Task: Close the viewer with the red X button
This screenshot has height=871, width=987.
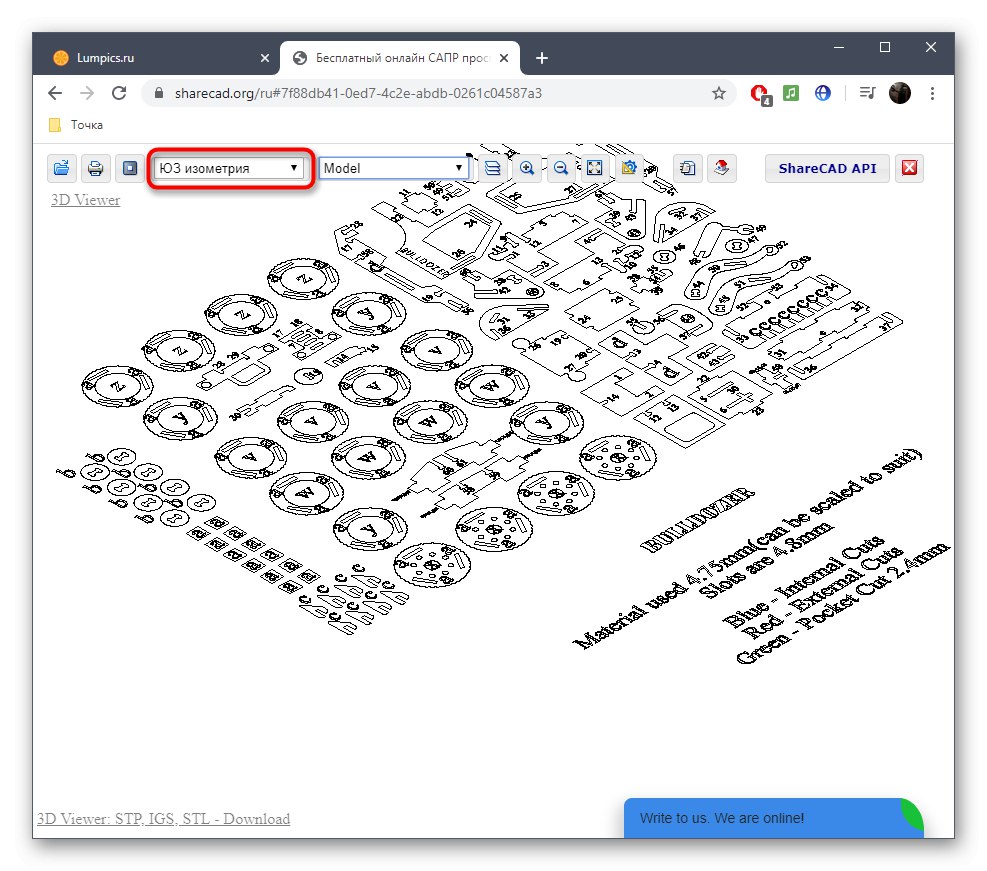Action: pos(909,168)
